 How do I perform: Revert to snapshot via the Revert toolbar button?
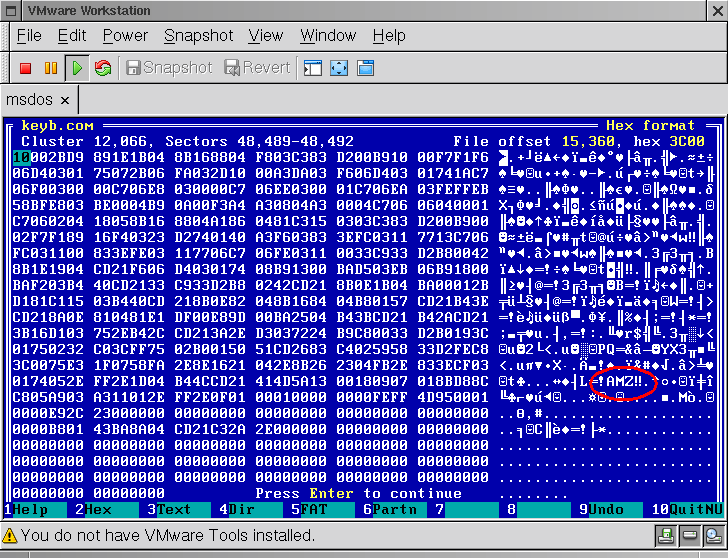pyautogui.click(x=257, y=68)
